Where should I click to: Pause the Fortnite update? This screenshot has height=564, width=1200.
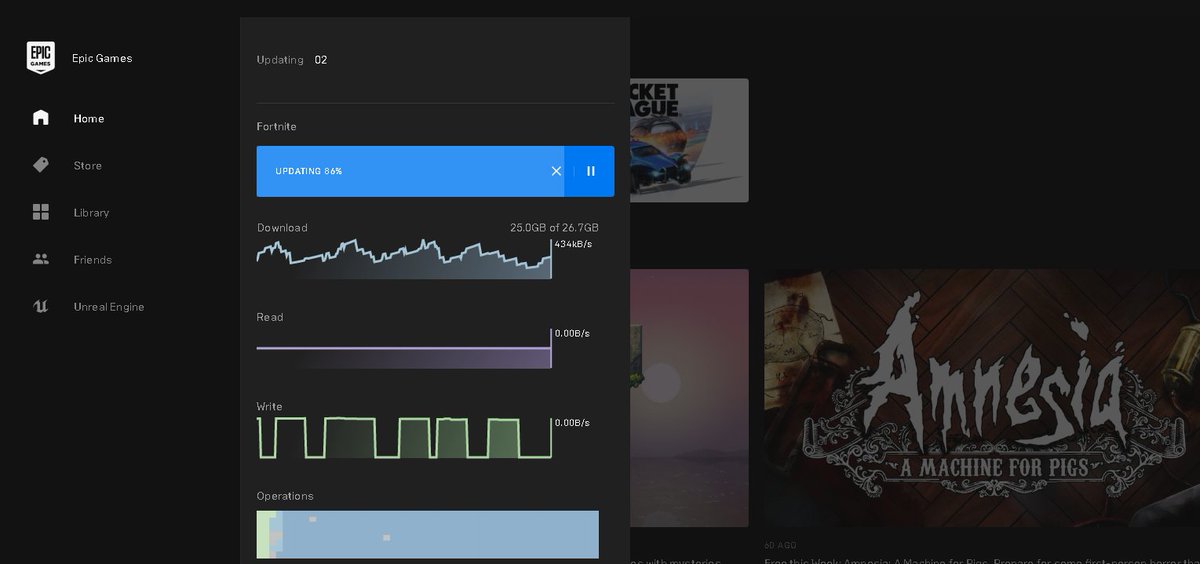(x=591, y=171)
